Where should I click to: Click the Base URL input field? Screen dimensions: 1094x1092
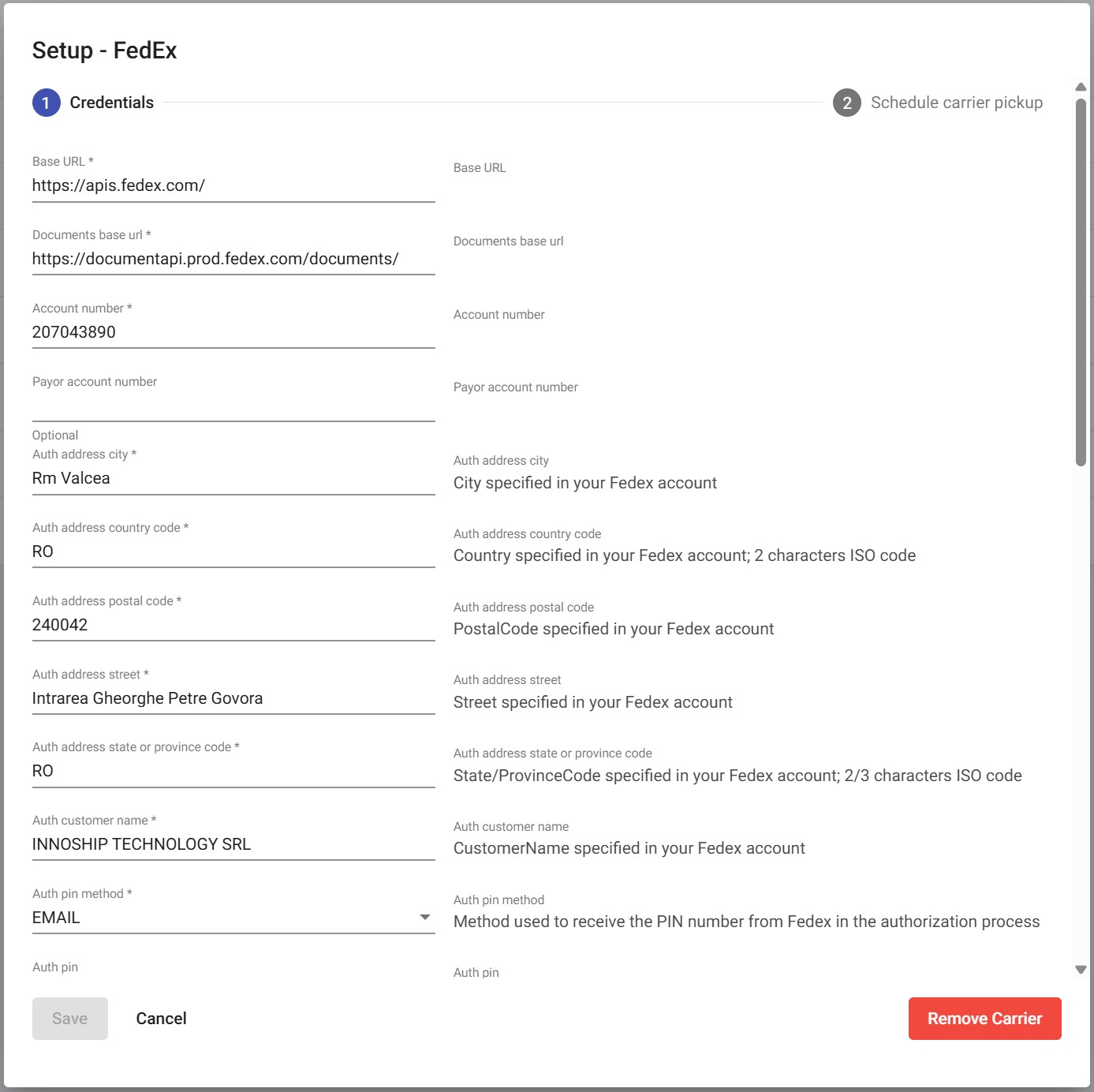tap(233, 185)
